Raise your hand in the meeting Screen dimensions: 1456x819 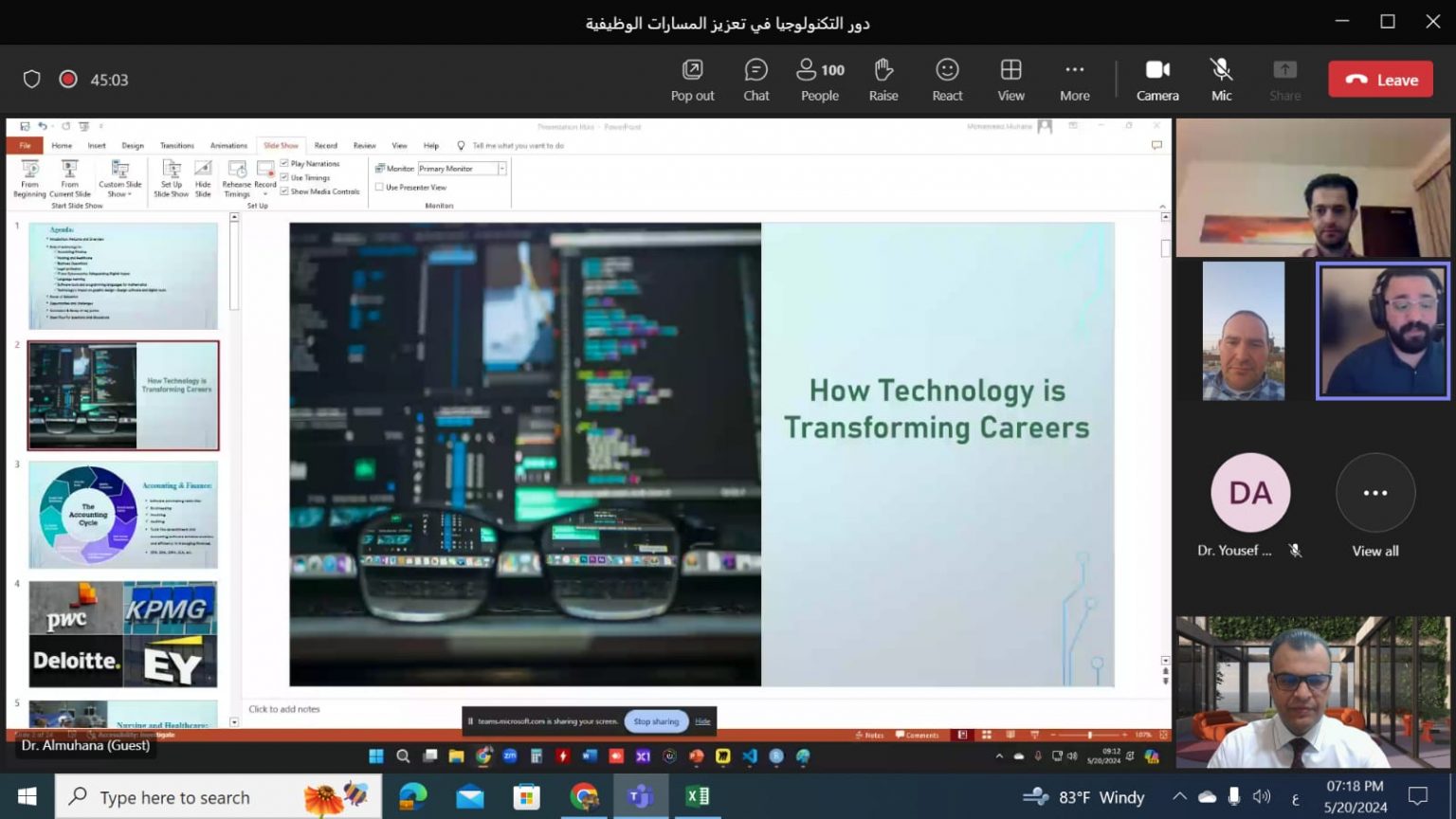[x=883, y=80]
